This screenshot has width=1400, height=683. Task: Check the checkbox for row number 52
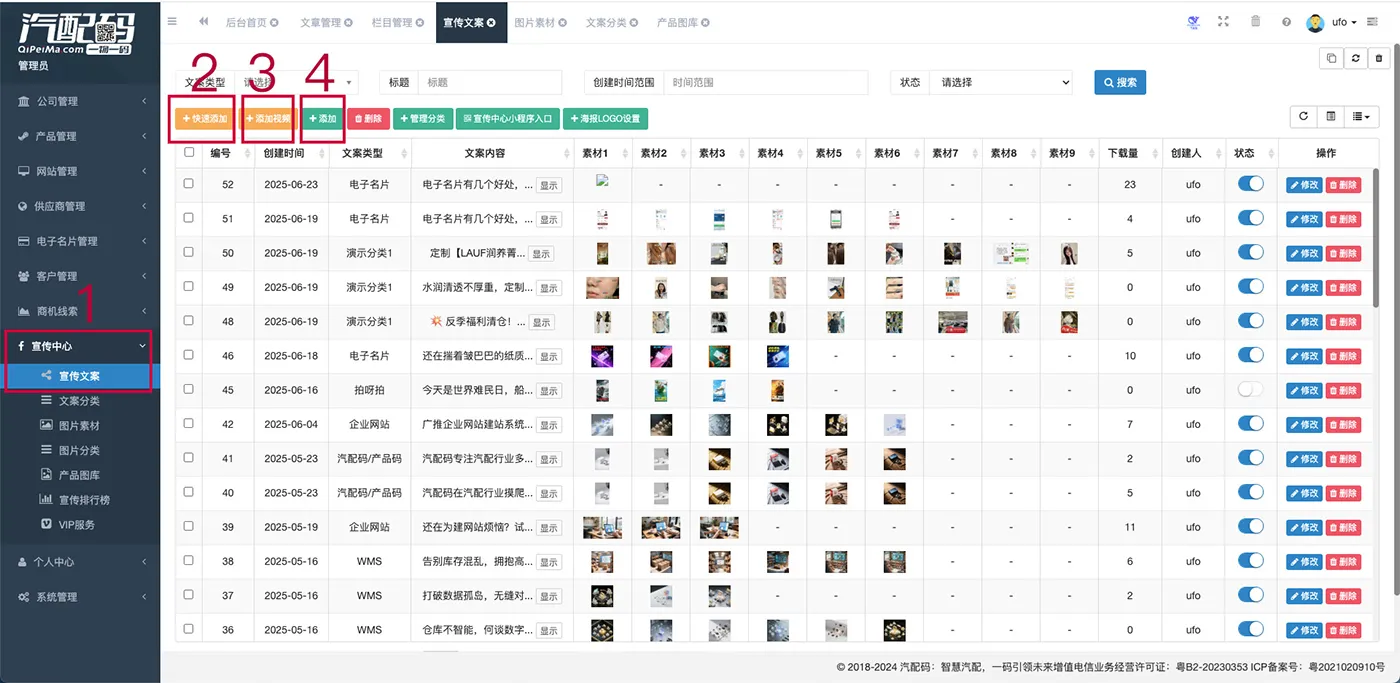point(189,184)
